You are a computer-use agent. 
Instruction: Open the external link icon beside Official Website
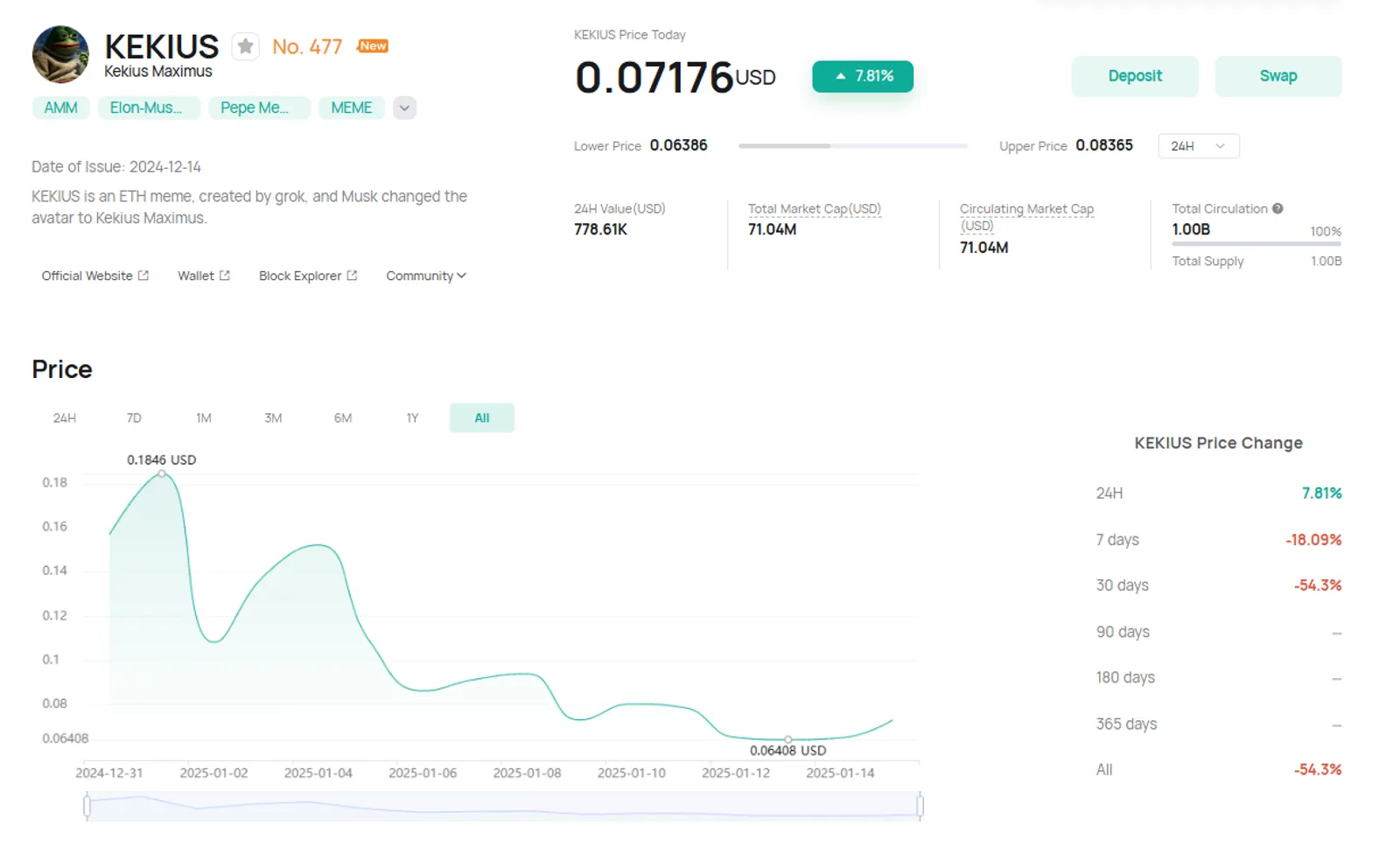pos(143,276)
